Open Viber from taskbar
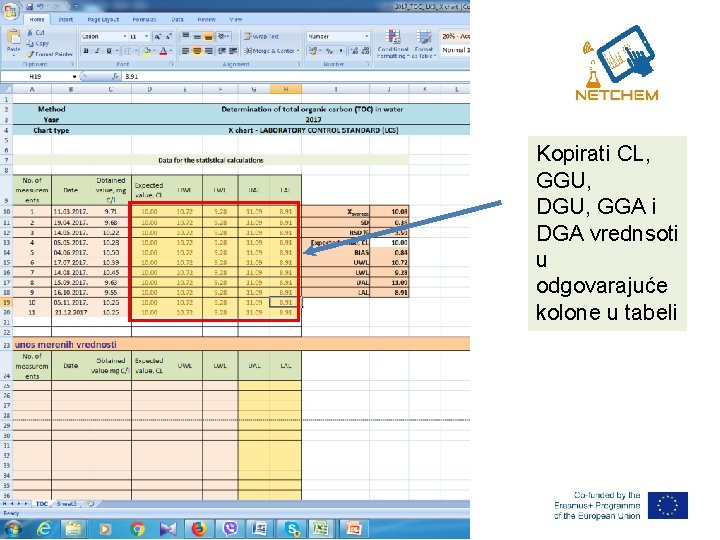Image resolution: width=720 pixels, height=540 pixels. click(230, 529)
